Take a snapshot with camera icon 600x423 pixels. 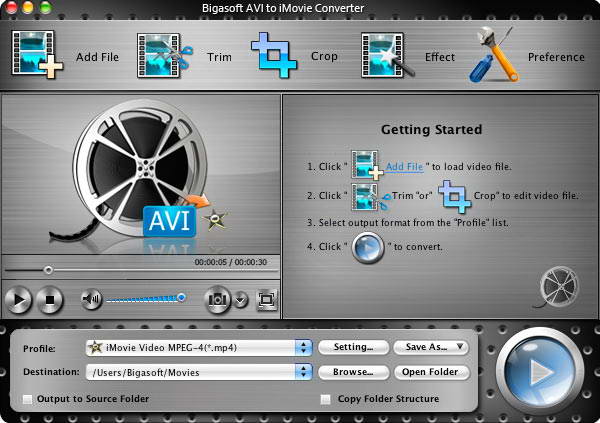point(217,299)
